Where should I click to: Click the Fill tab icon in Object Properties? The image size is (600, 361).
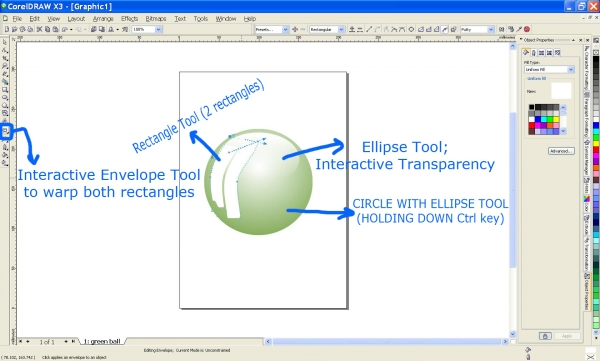[x=526, y=52]
